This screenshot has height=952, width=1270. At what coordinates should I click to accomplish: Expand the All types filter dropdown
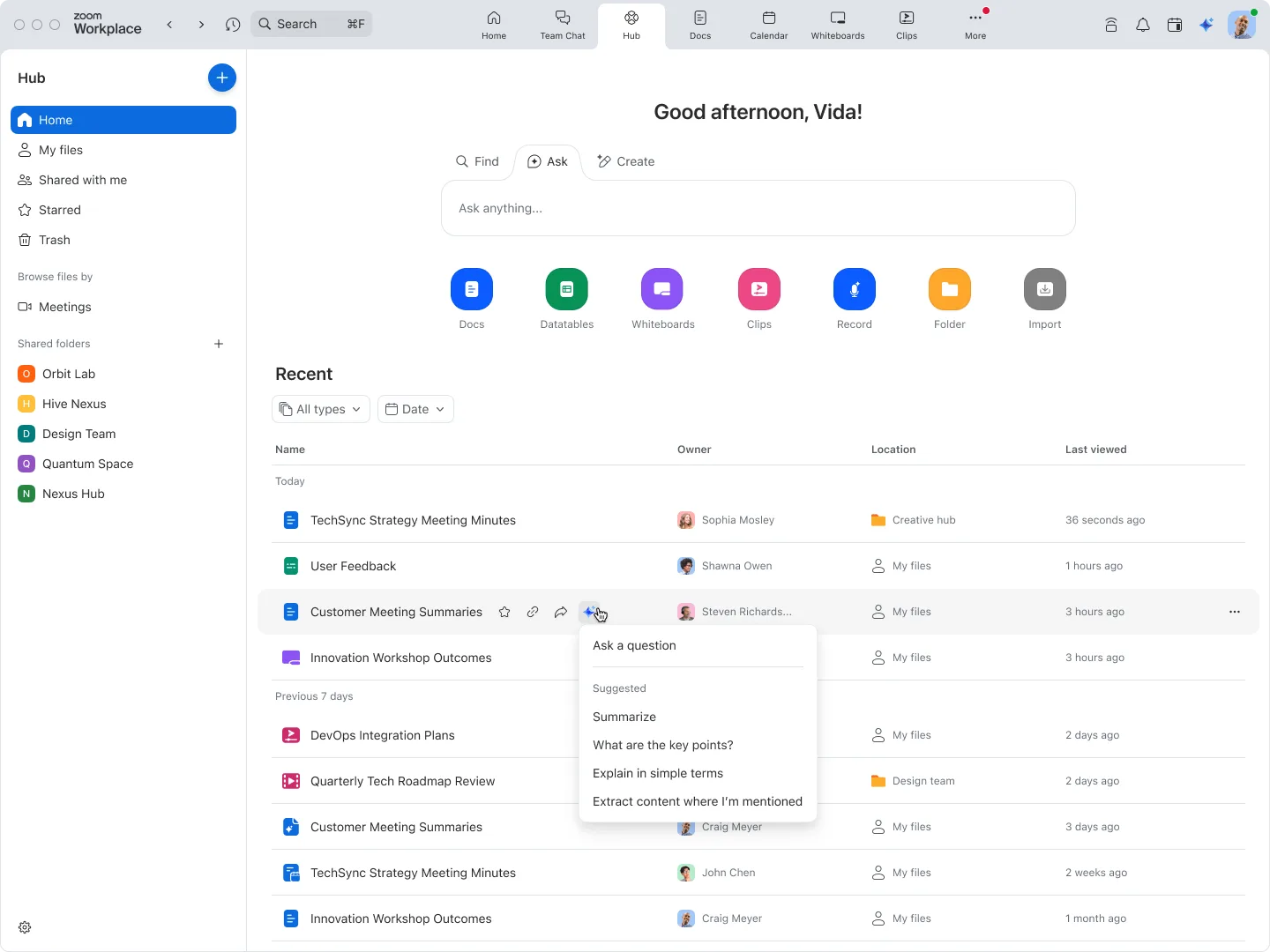pyautogui.click(x=321, y=409)
